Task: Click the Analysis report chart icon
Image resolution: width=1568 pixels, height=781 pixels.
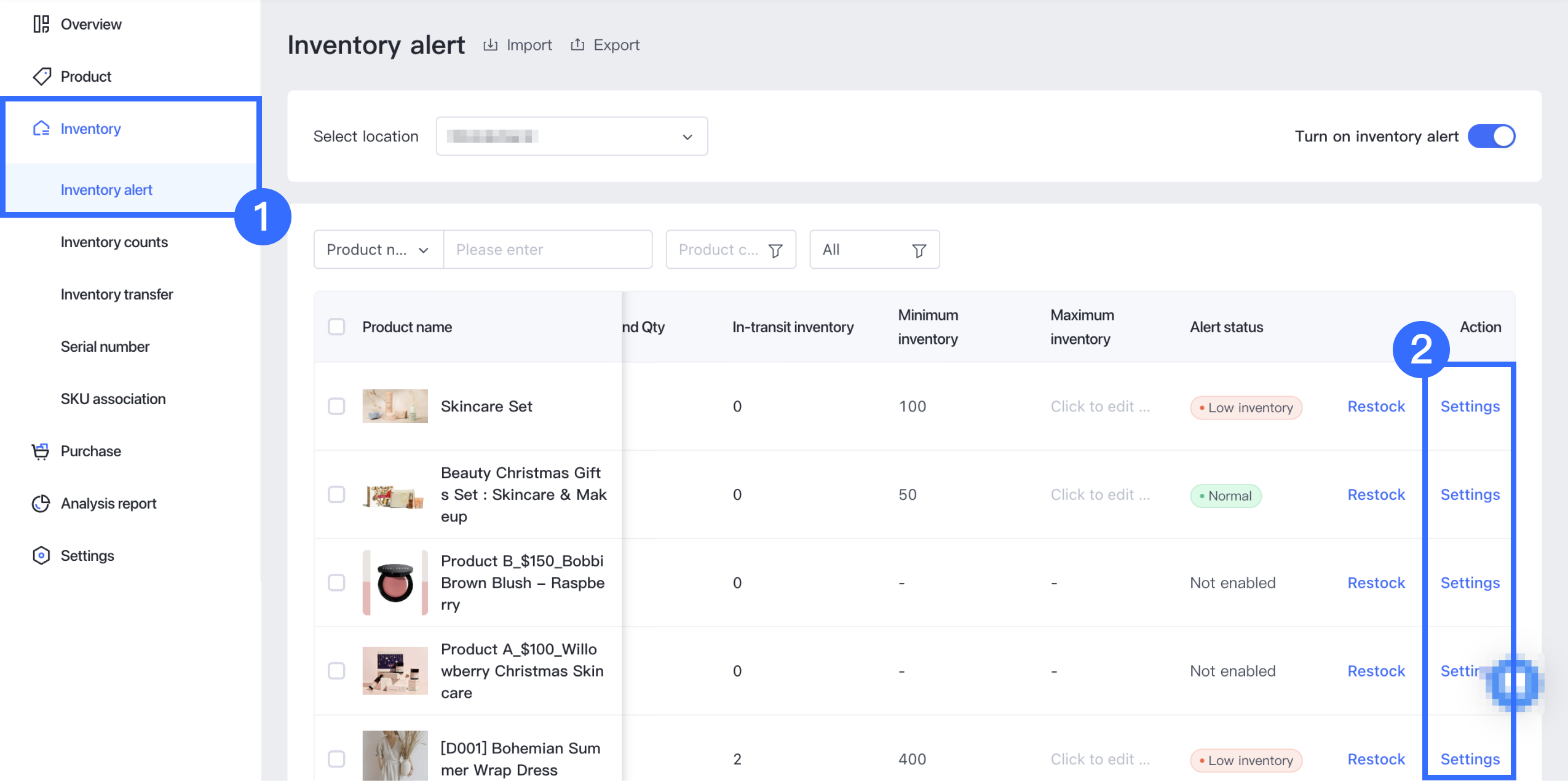Action: tap(41, 504)
